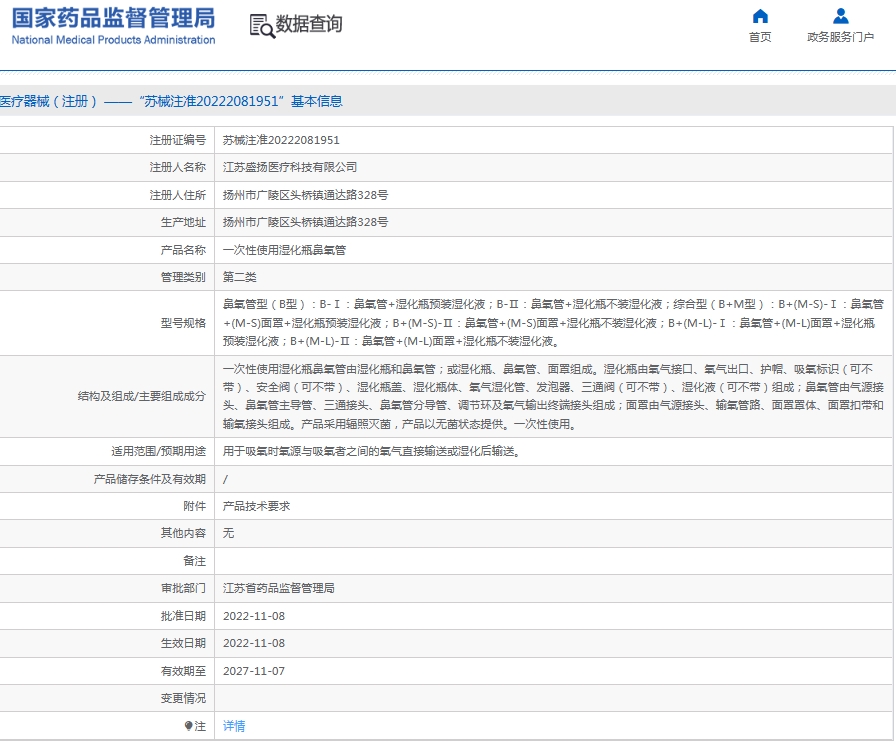The width and height of the screenshot is (896, 747).
Task: Click approval date value next to 批准日期
Action: point(254,616)
